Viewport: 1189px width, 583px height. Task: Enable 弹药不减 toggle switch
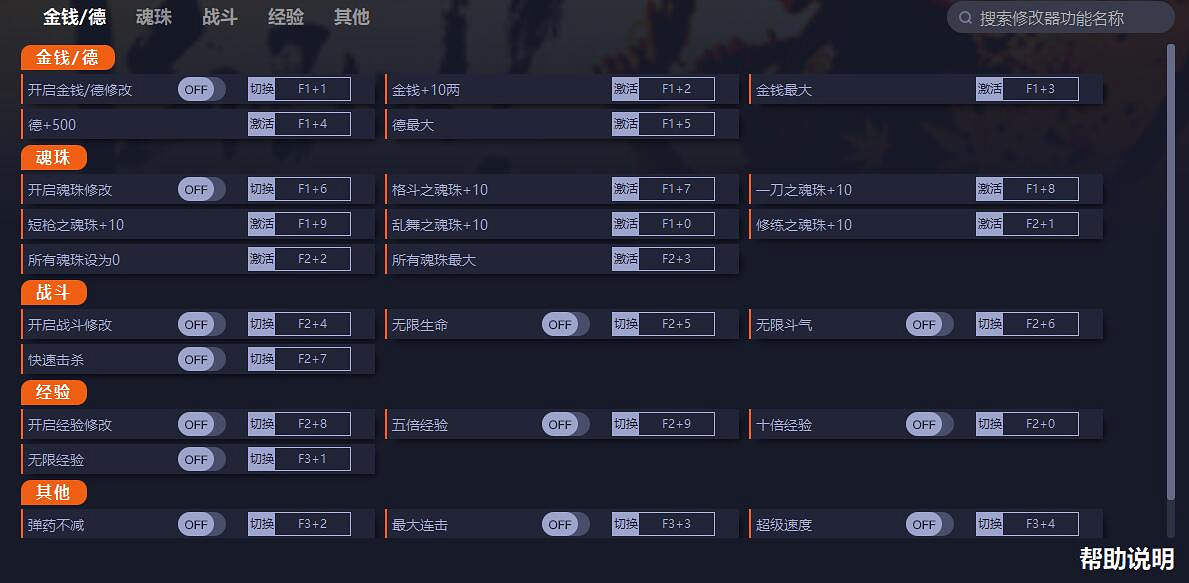pyautogui.click(x=201, y=525)
